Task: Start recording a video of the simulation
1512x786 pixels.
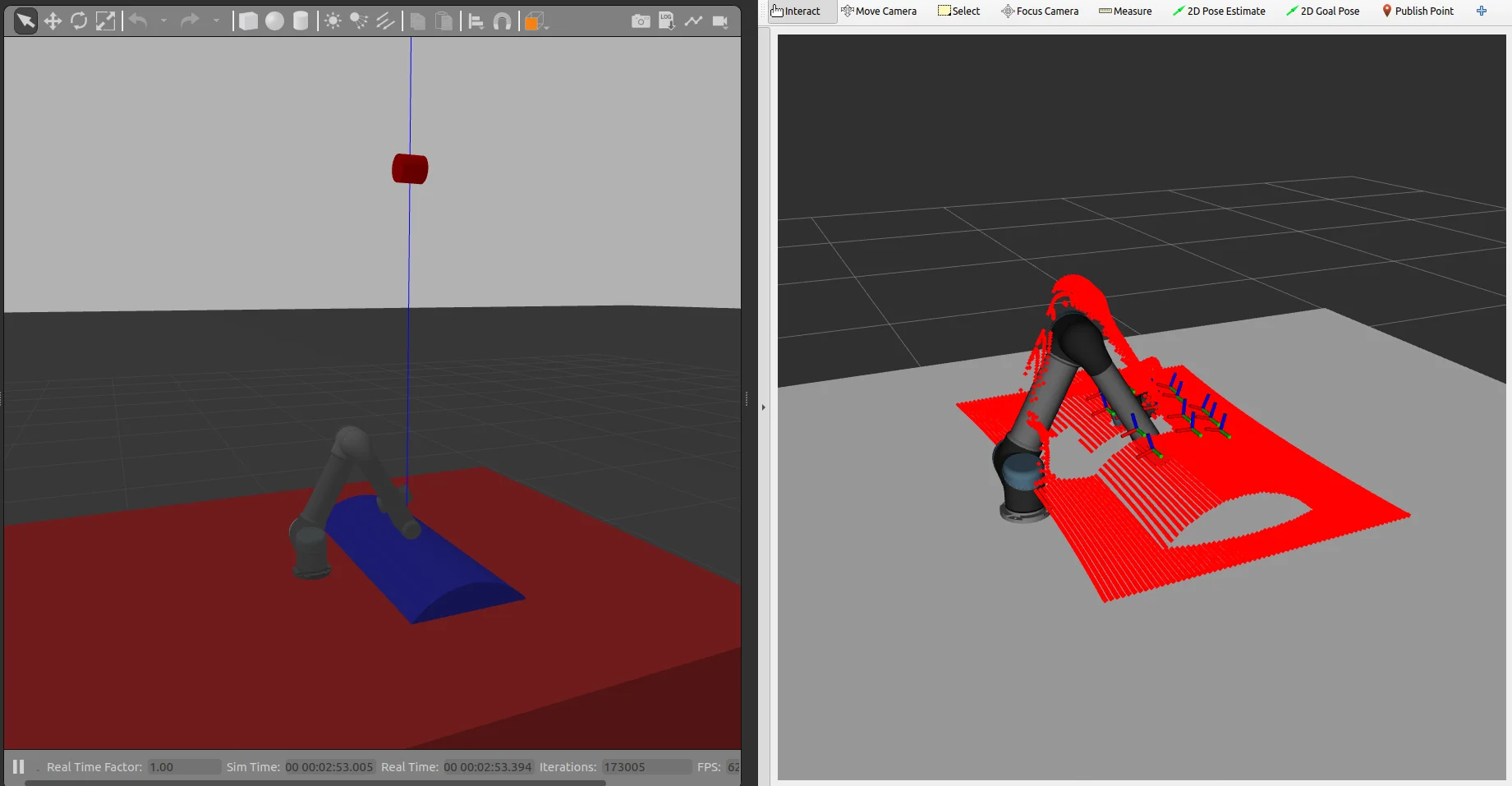Action: pyautogui.click(x=721, y=21)
